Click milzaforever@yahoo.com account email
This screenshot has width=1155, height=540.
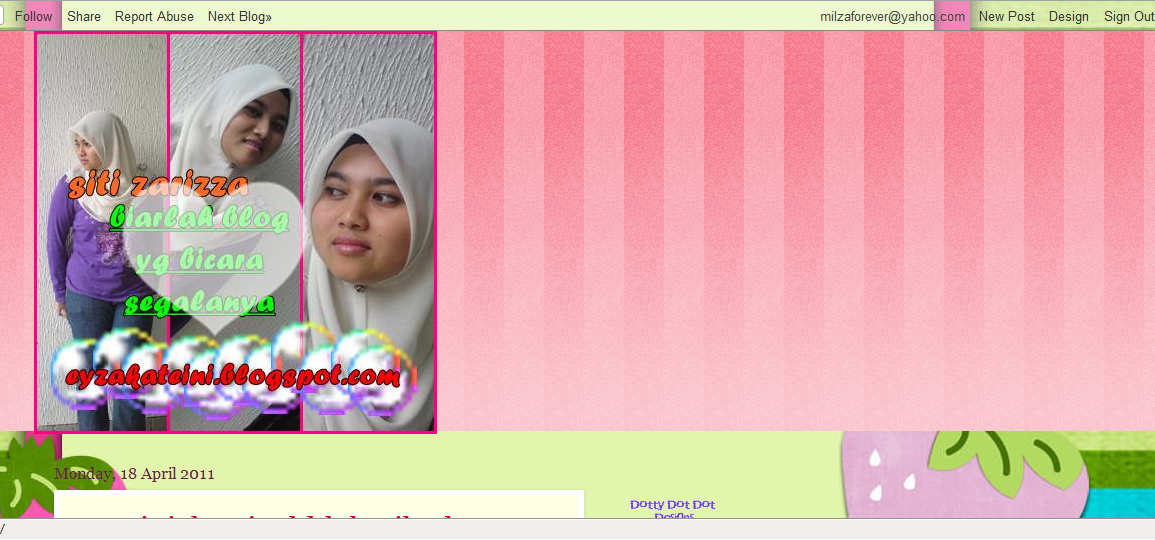893,16
